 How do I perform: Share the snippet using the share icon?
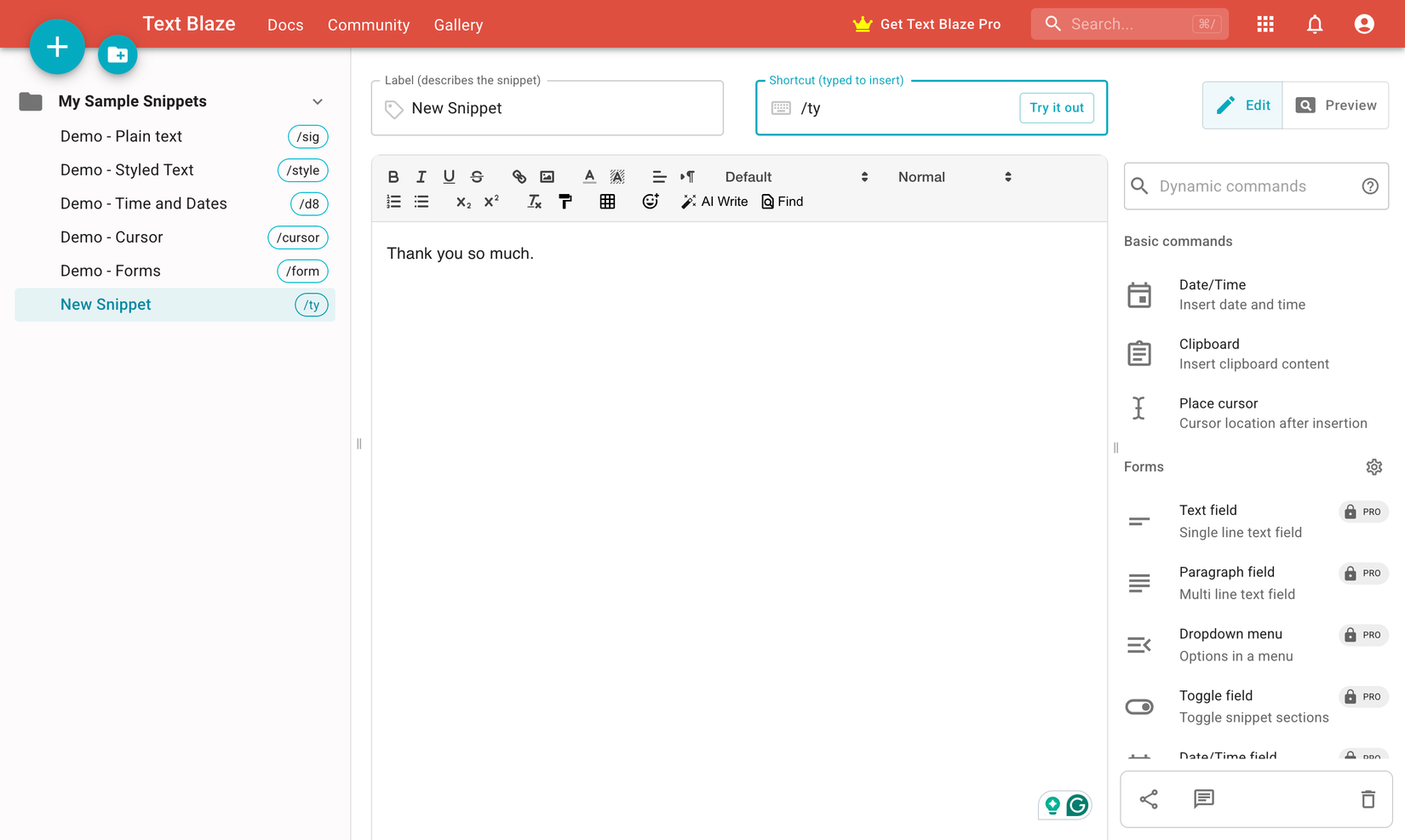[1148, 799]
